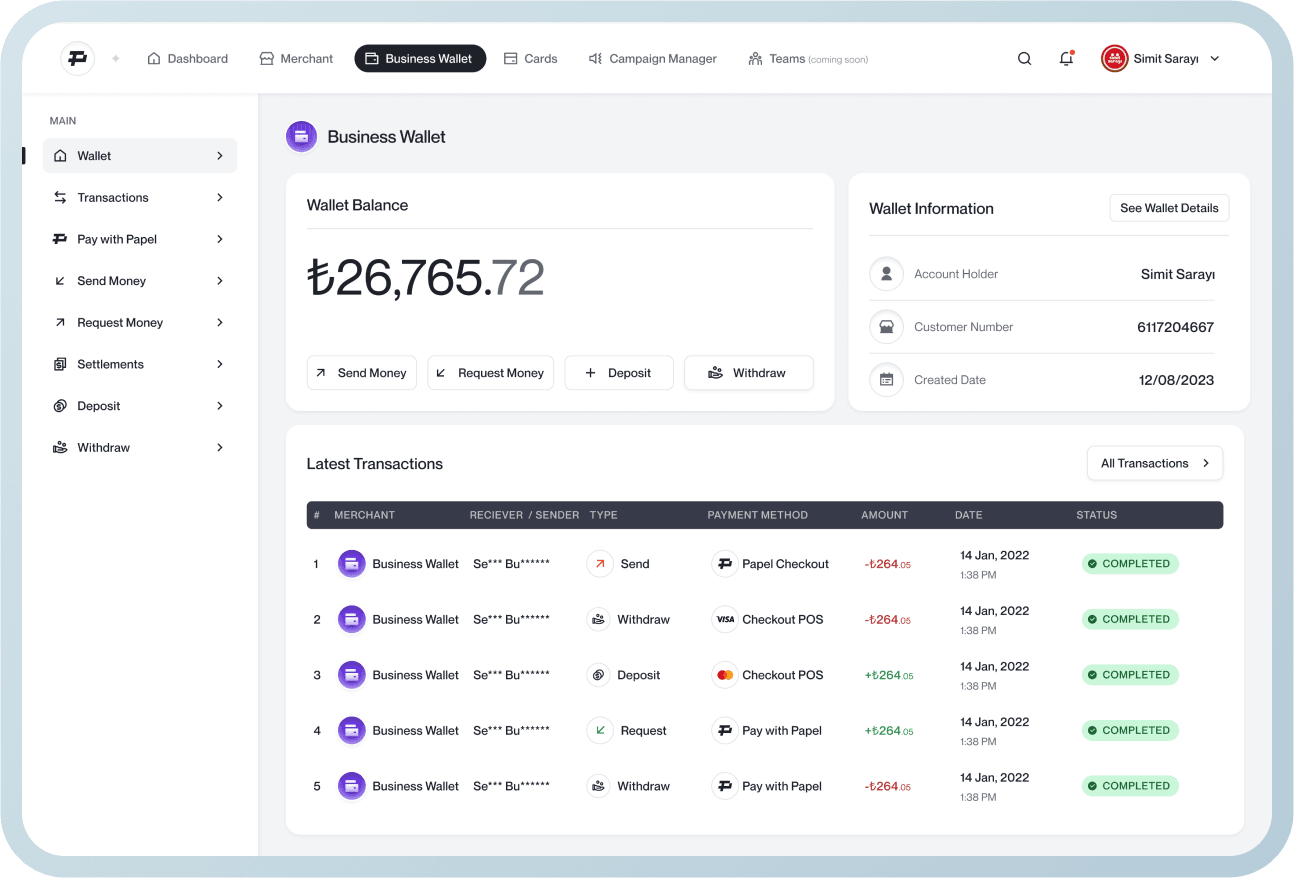Click the Withdraw hand sidebar icon
The height and width of the screenshot is (878, 1294).
60,448
